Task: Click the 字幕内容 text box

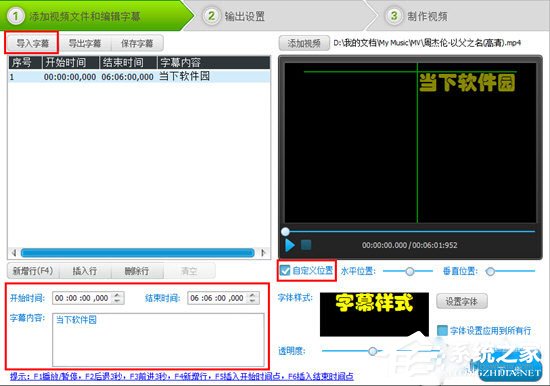Action: pyautogui.click(x=158, y=340)
